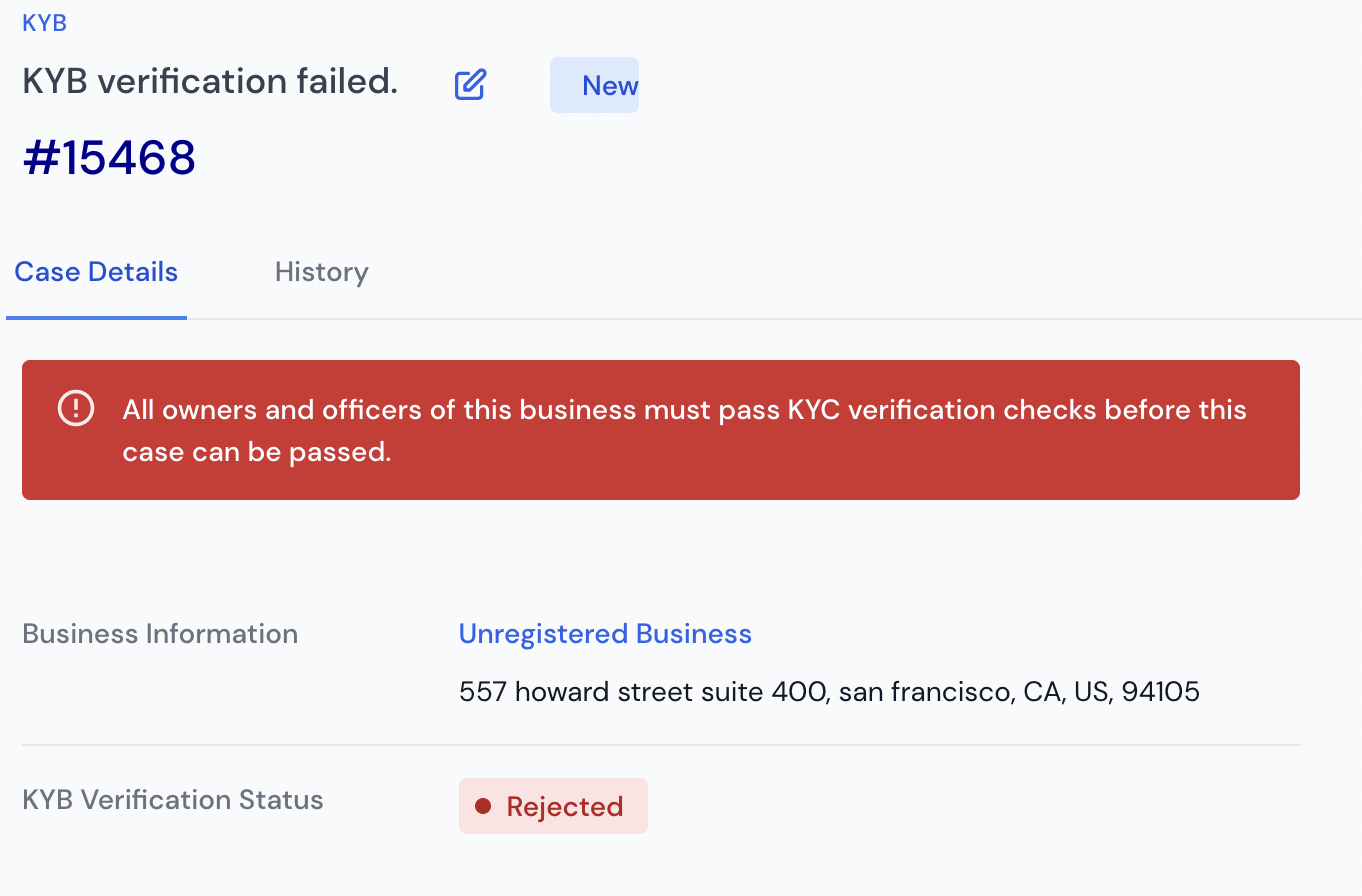Click the Rejected status badge
Viewport: 1362px width, 896px height.
[553, 806]
